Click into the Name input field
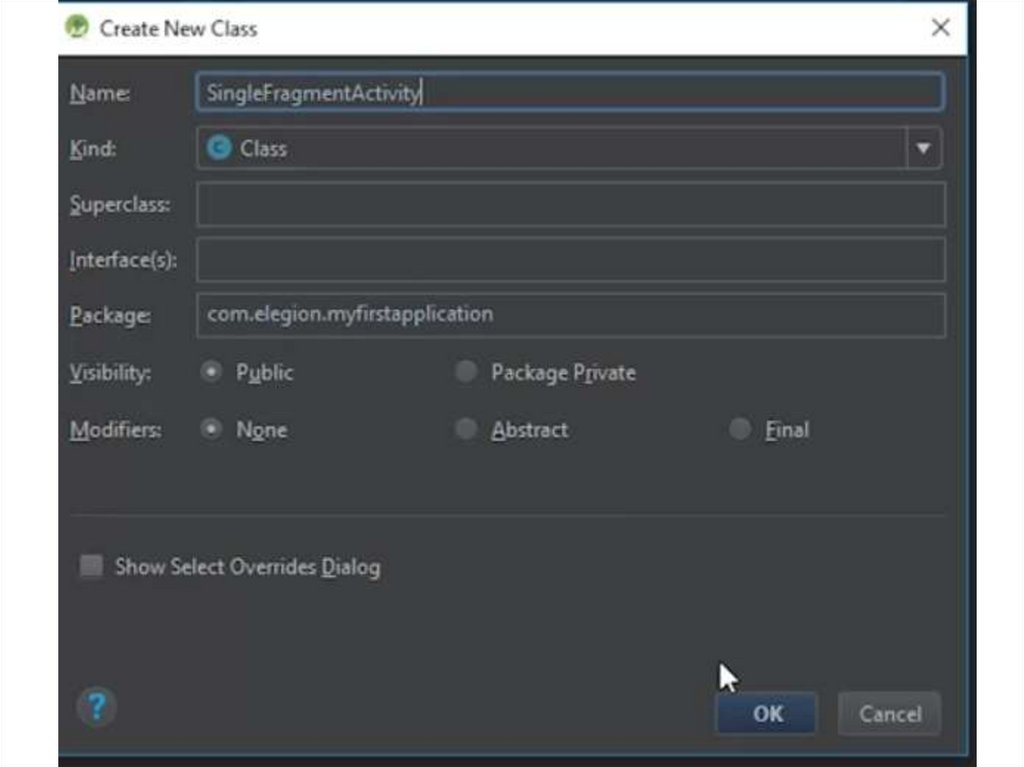Screen dimensions: 1024x767 pos(569,92)
